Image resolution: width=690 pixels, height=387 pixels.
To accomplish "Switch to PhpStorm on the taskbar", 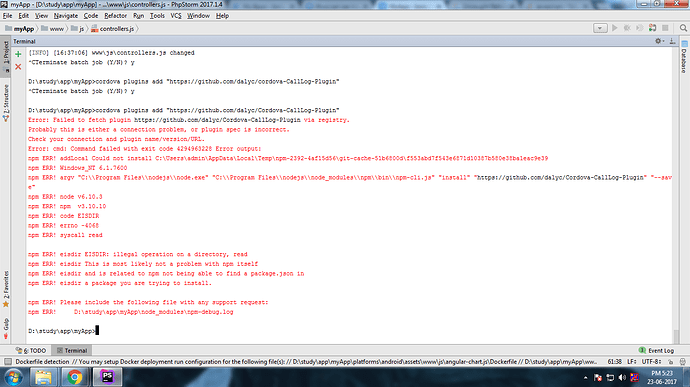I will [x=107, y=377].
